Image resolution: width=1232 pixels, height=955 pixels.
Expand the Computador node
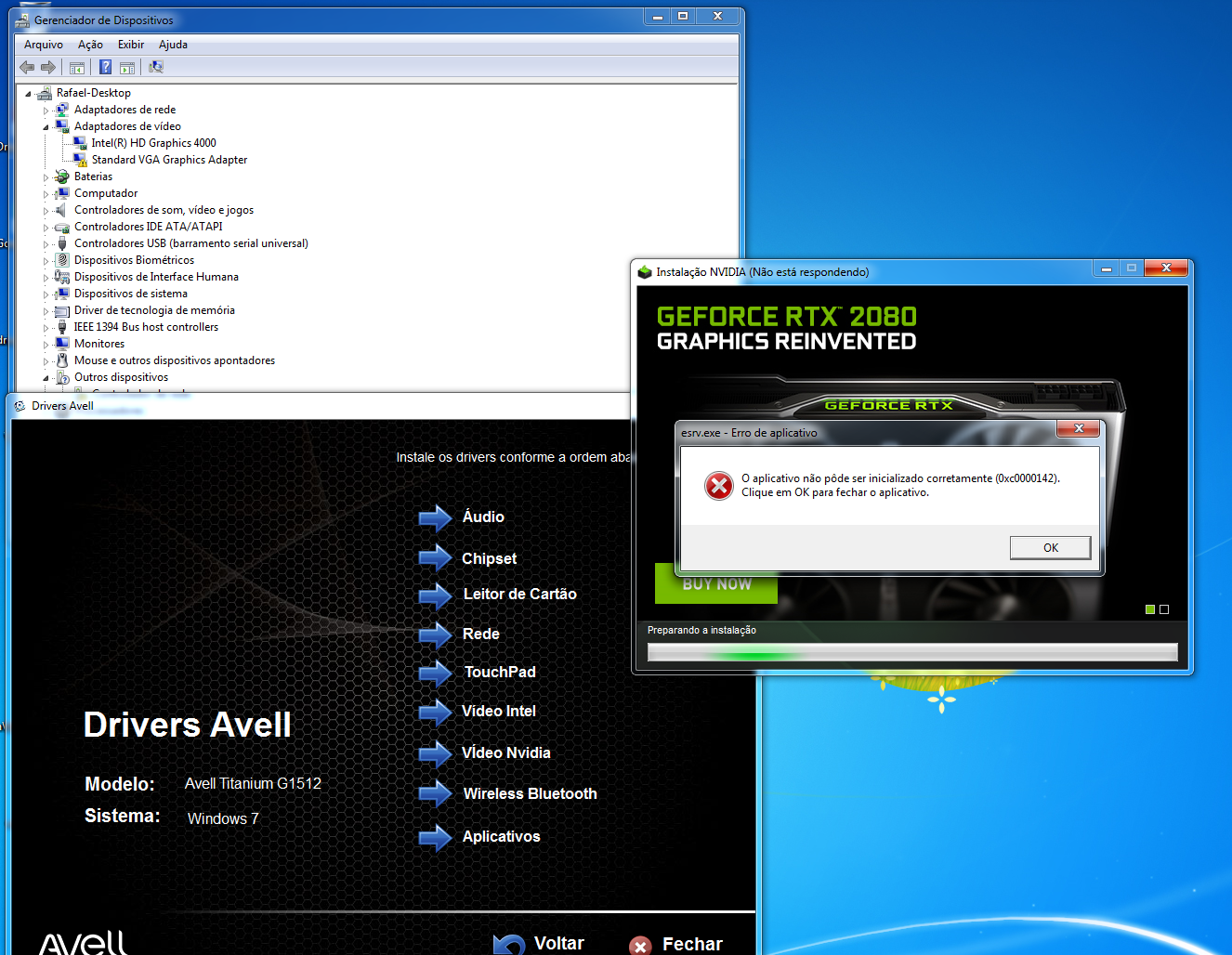[x=46, y=194]
